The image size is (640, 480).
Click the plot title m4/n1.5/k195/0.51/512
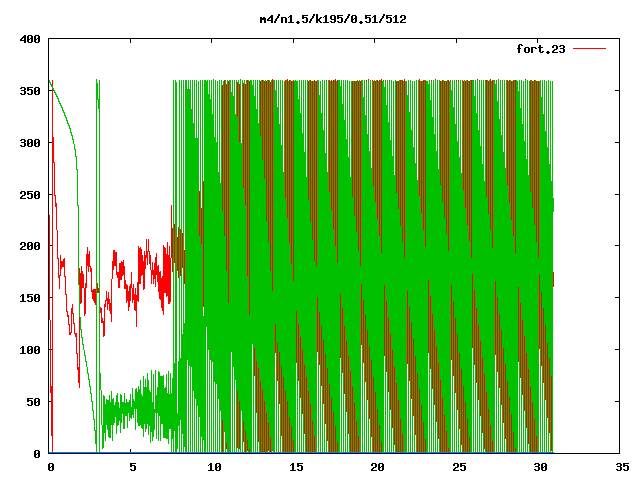tap(333, 19)
